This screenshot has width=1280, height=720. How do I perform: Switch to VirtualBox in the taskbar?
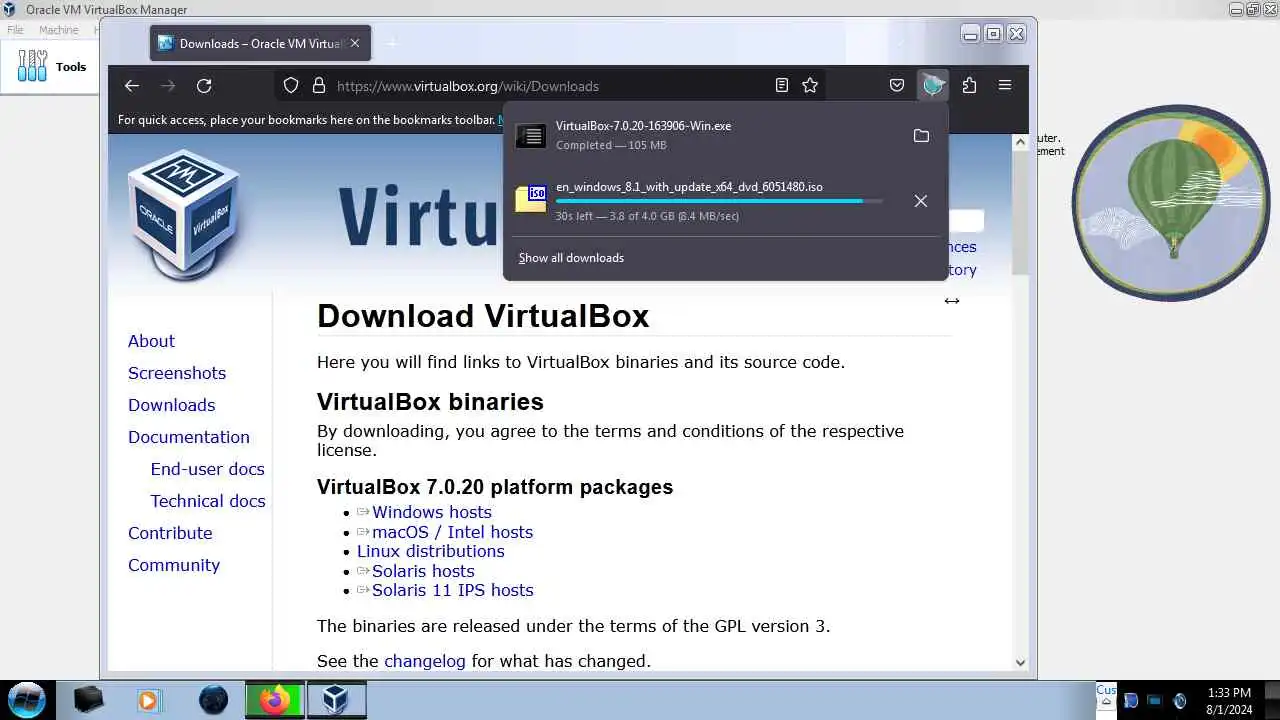pos(336,700)
